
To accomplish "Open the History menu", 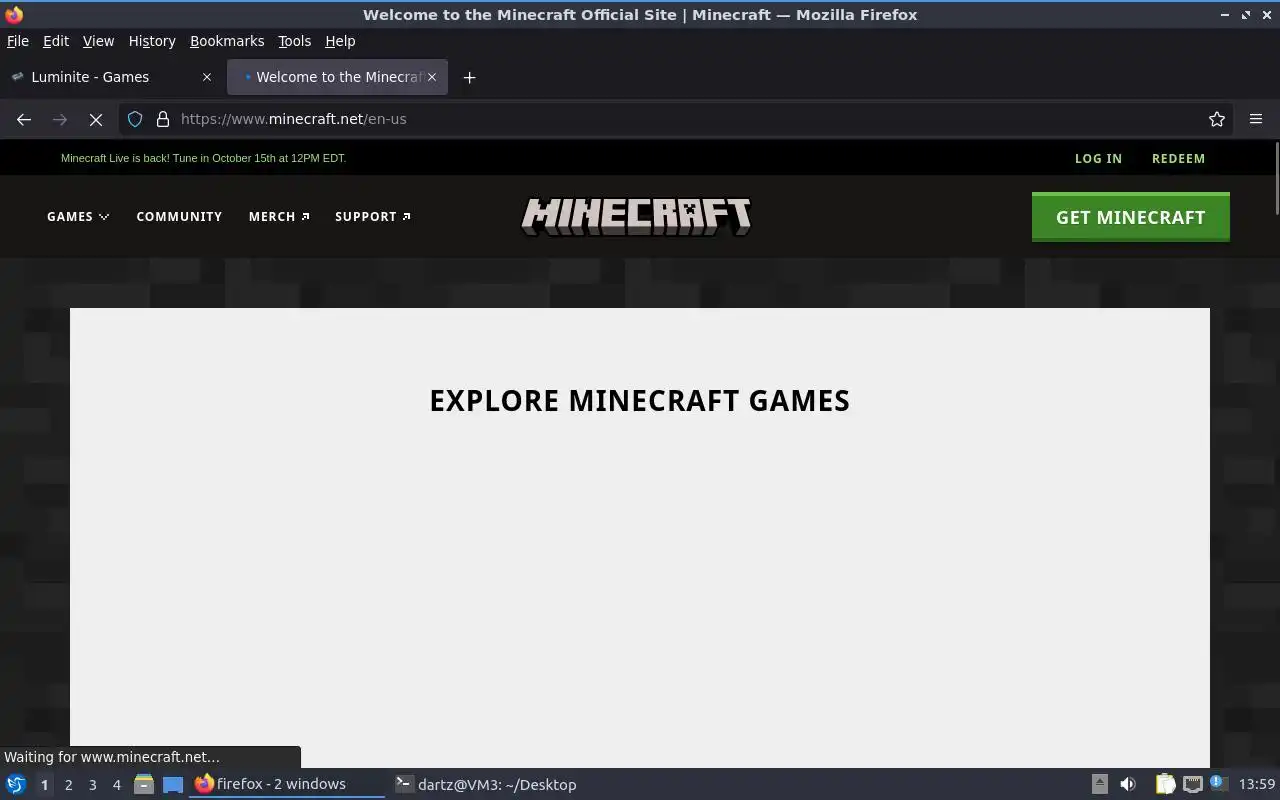I will [152, 41].
